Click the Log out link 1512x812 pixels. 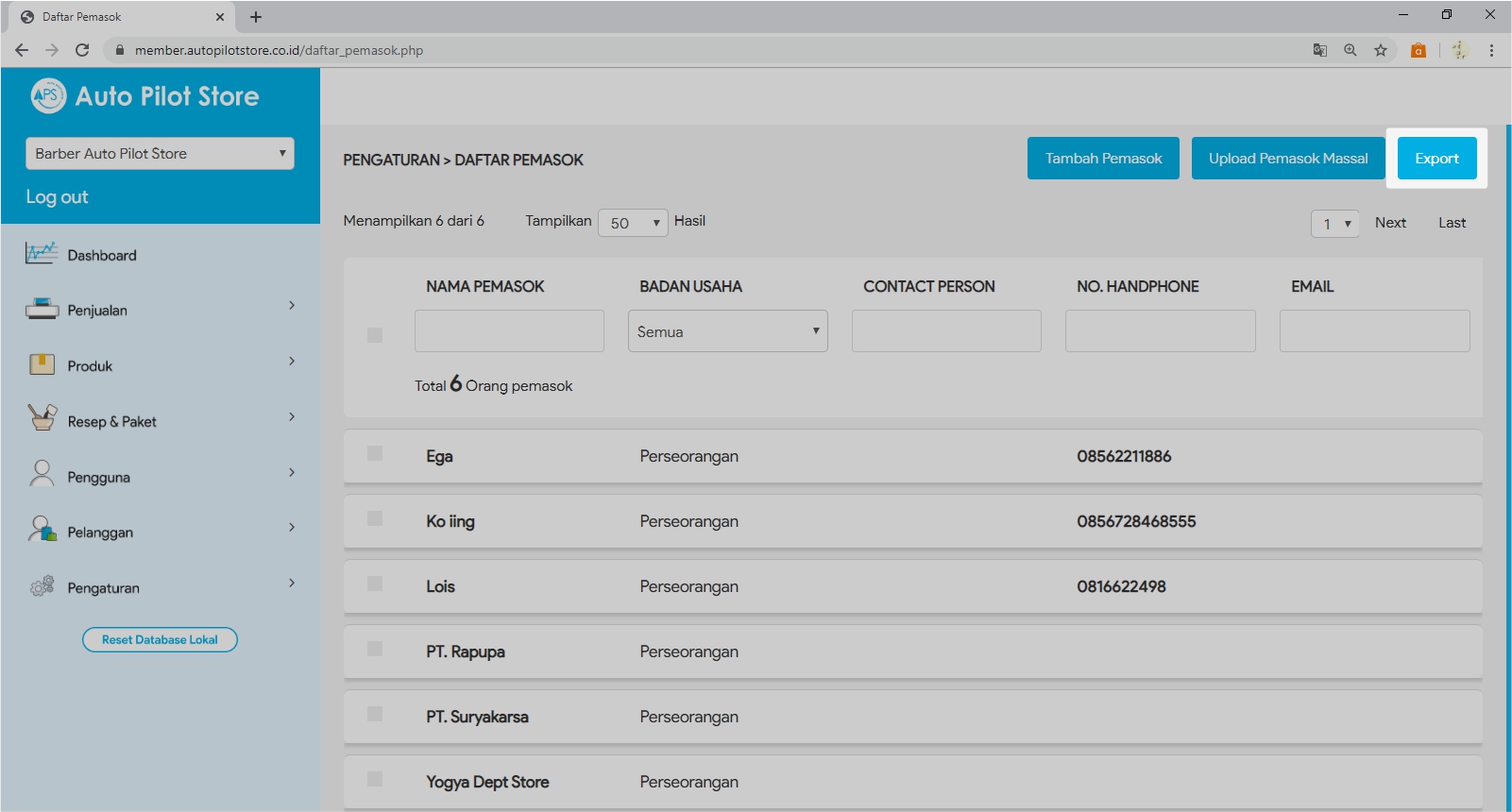(57, 197)
